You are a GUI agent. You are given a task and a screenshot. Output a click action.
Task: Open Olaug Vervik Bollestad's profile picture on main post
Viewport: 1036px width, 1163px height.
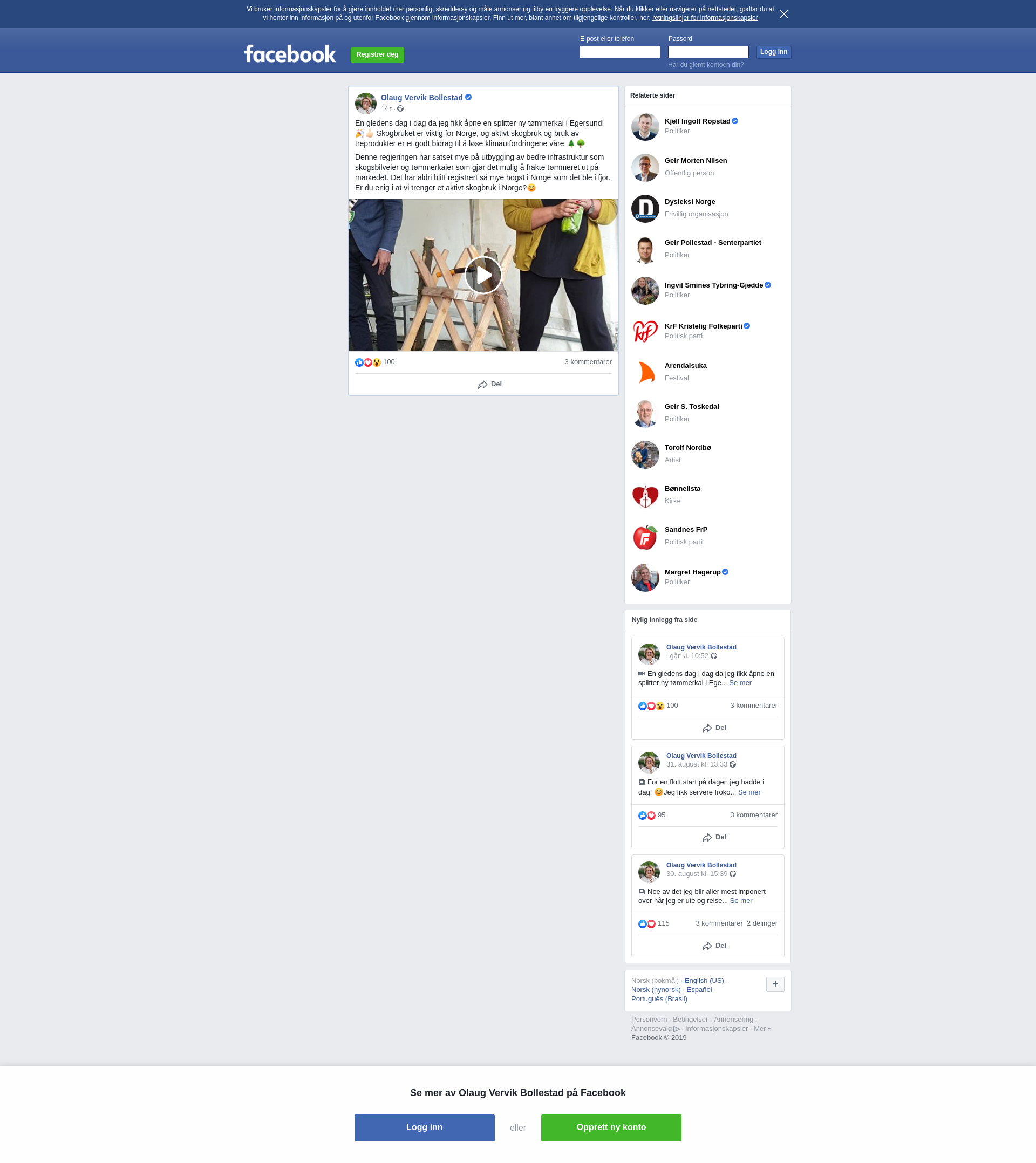pos(365,104)
